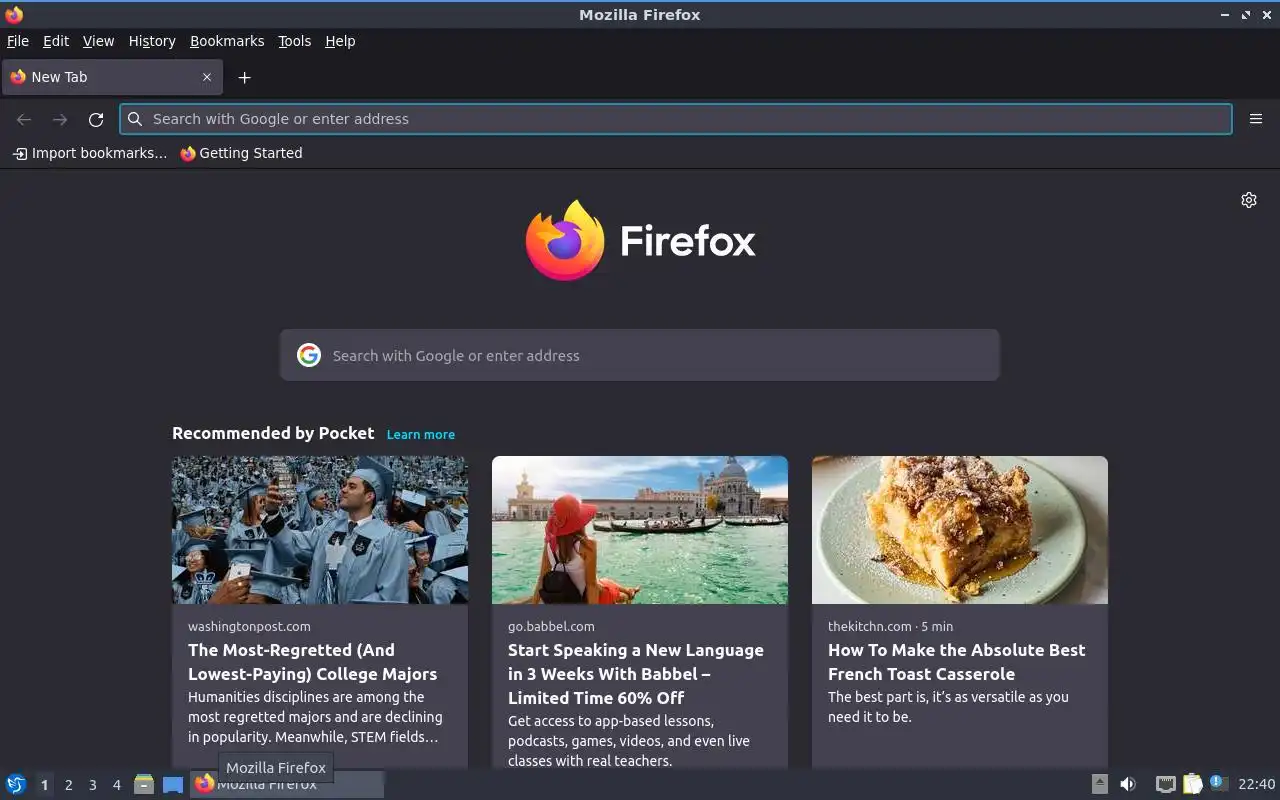
Task: Open the Getting Started bookmark
Action: pos(241,153)
